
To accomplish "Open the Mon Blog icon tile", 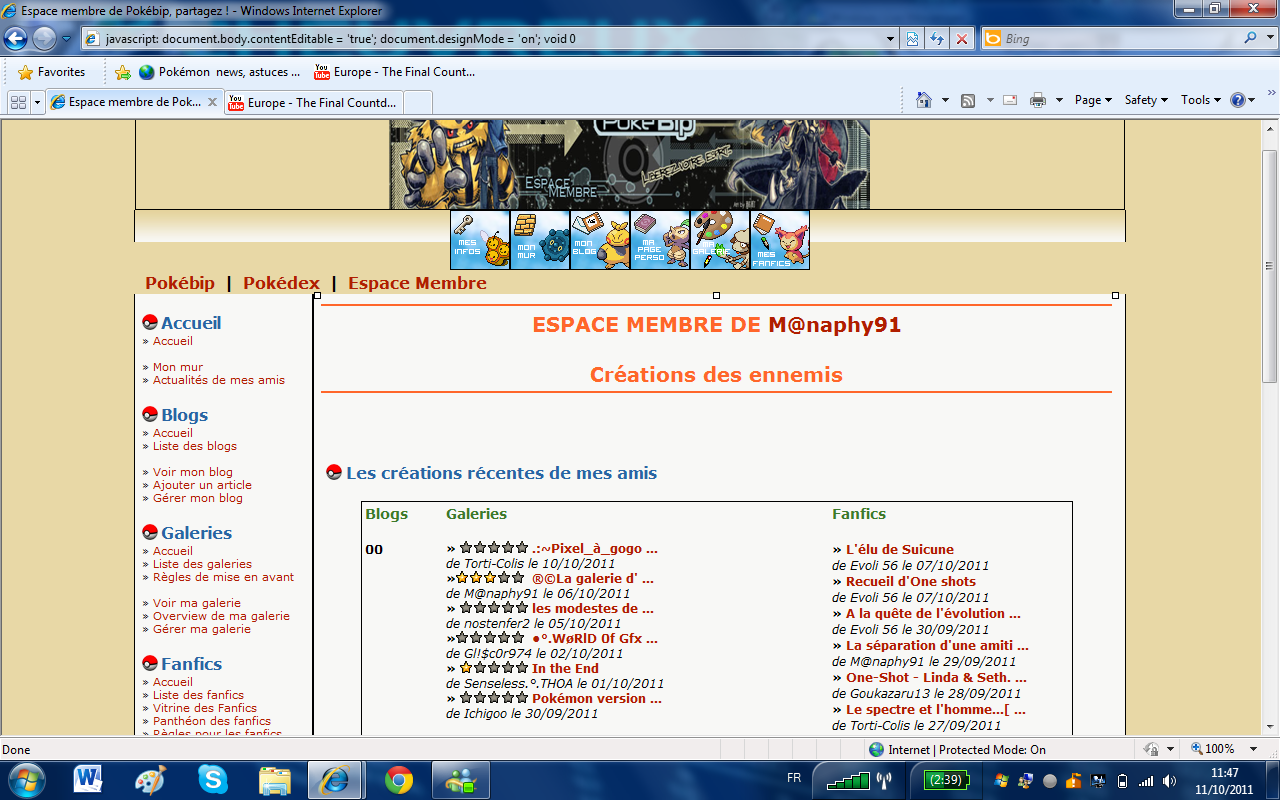I will [600, 240].
